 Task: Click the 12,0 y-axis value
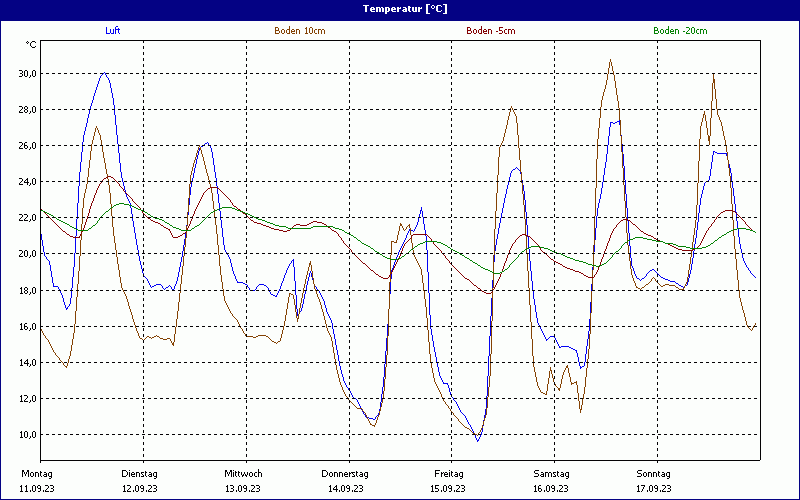(27, 398)
